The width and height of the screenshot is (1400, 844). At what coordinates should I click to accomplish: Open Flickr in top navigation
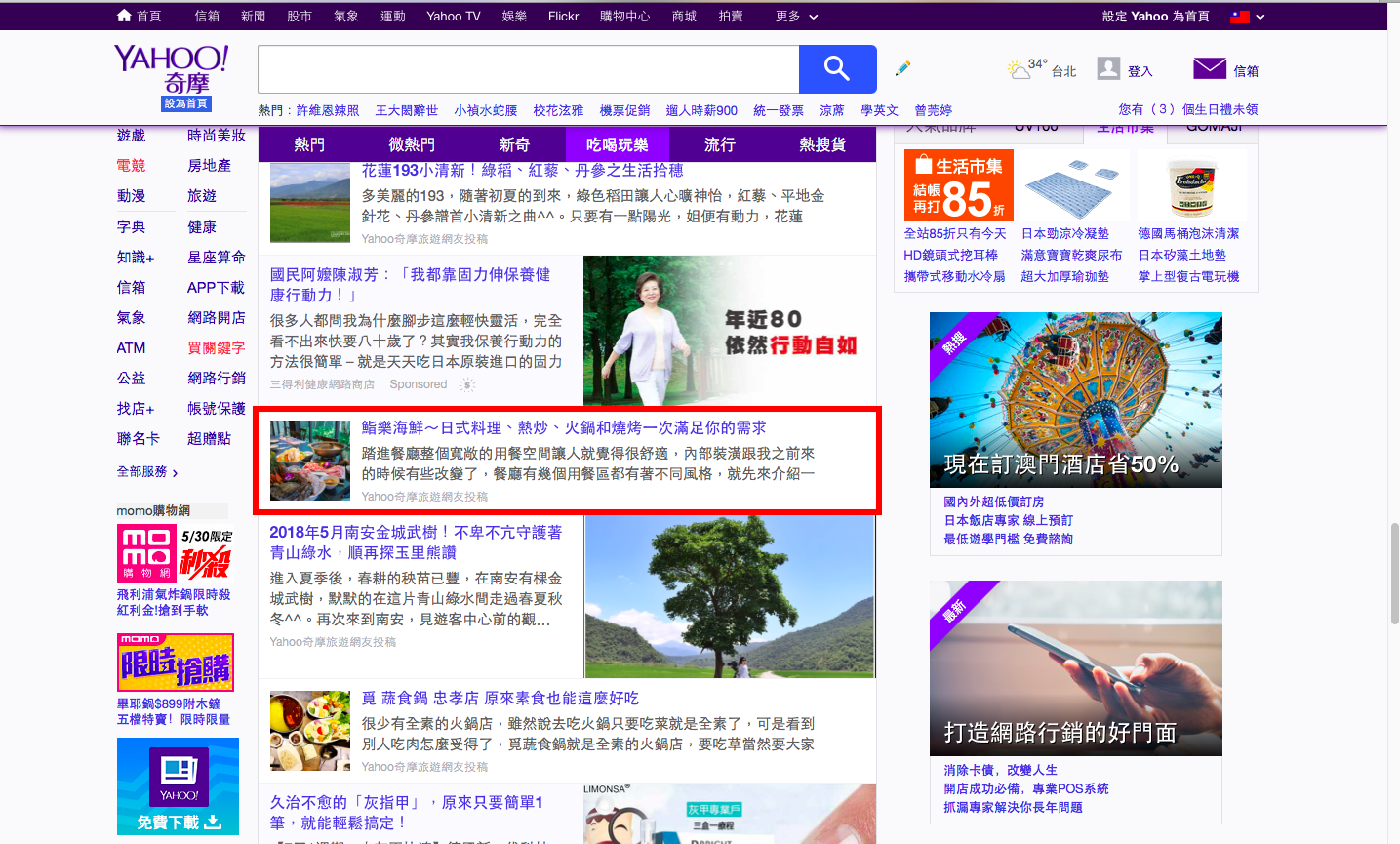click(x=564, y=17)
